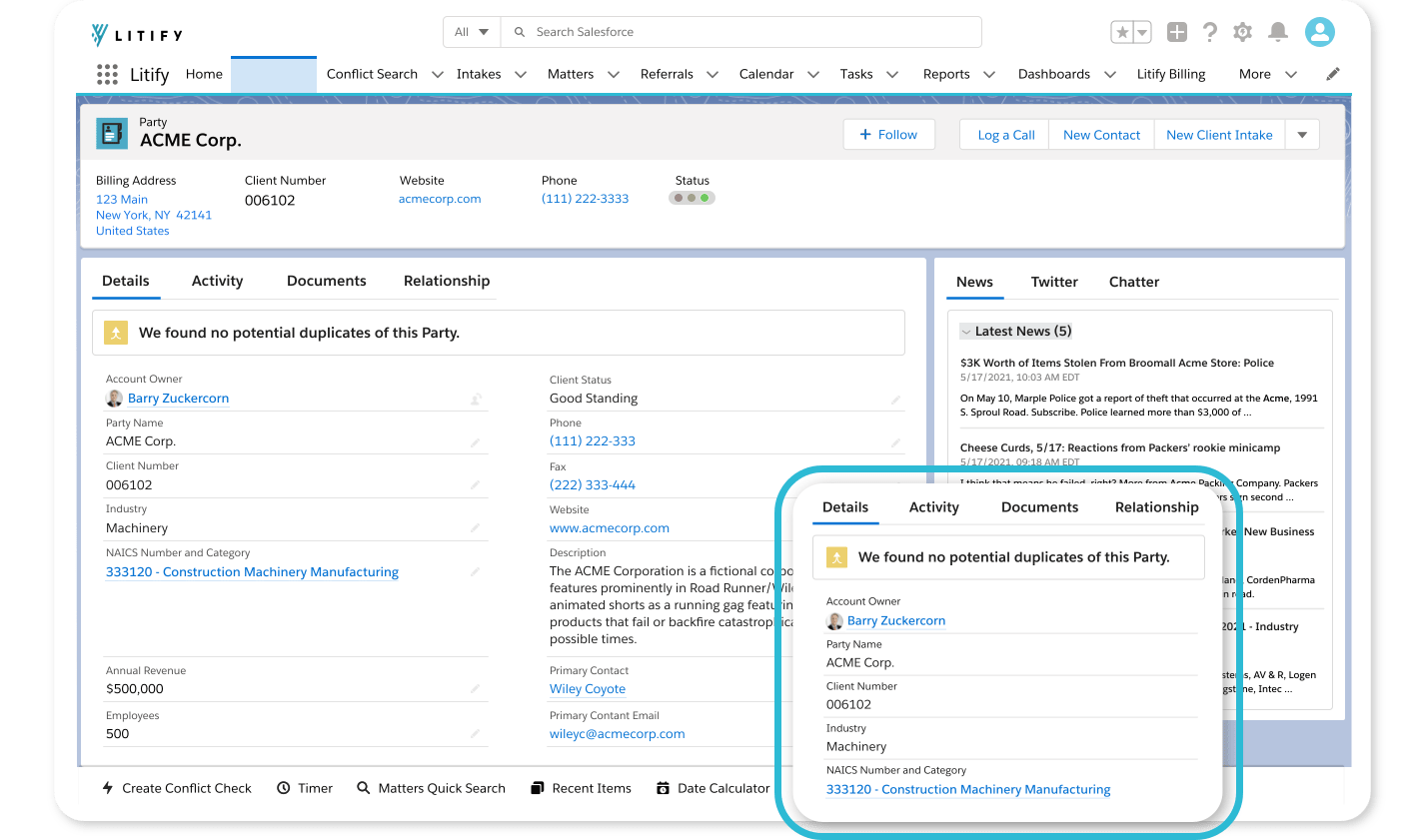This screenshot has height=840, width=1425.
Task: Change the Account Owner icon
Action: coord(477,400)
